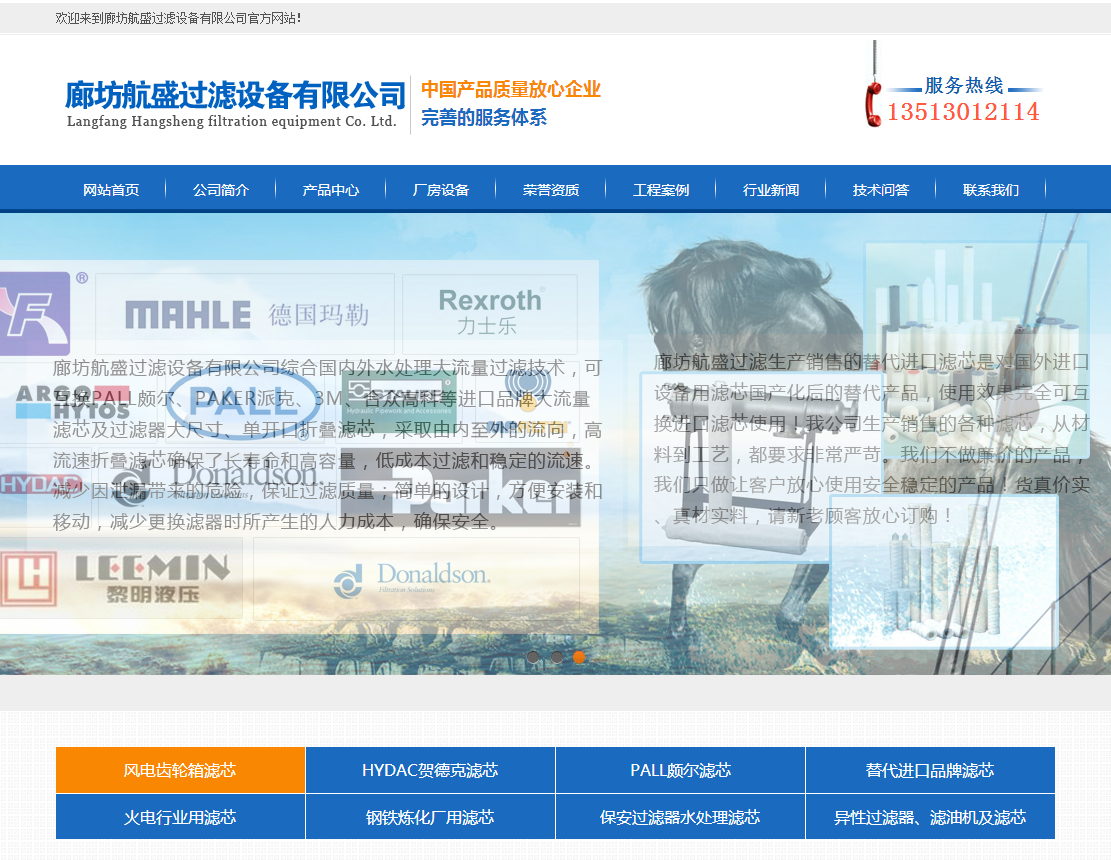This screenshot has width=1111, height=860.
Task: Open the 产品中心 menu
Action: (x=331, y=190)
